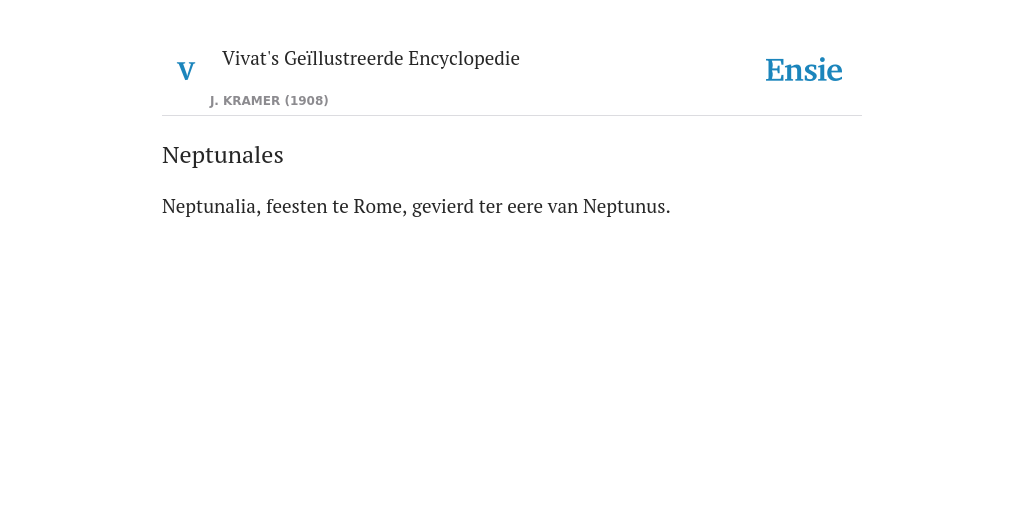
Task: Click the word van before Neptunus
Action: point(563,207)
